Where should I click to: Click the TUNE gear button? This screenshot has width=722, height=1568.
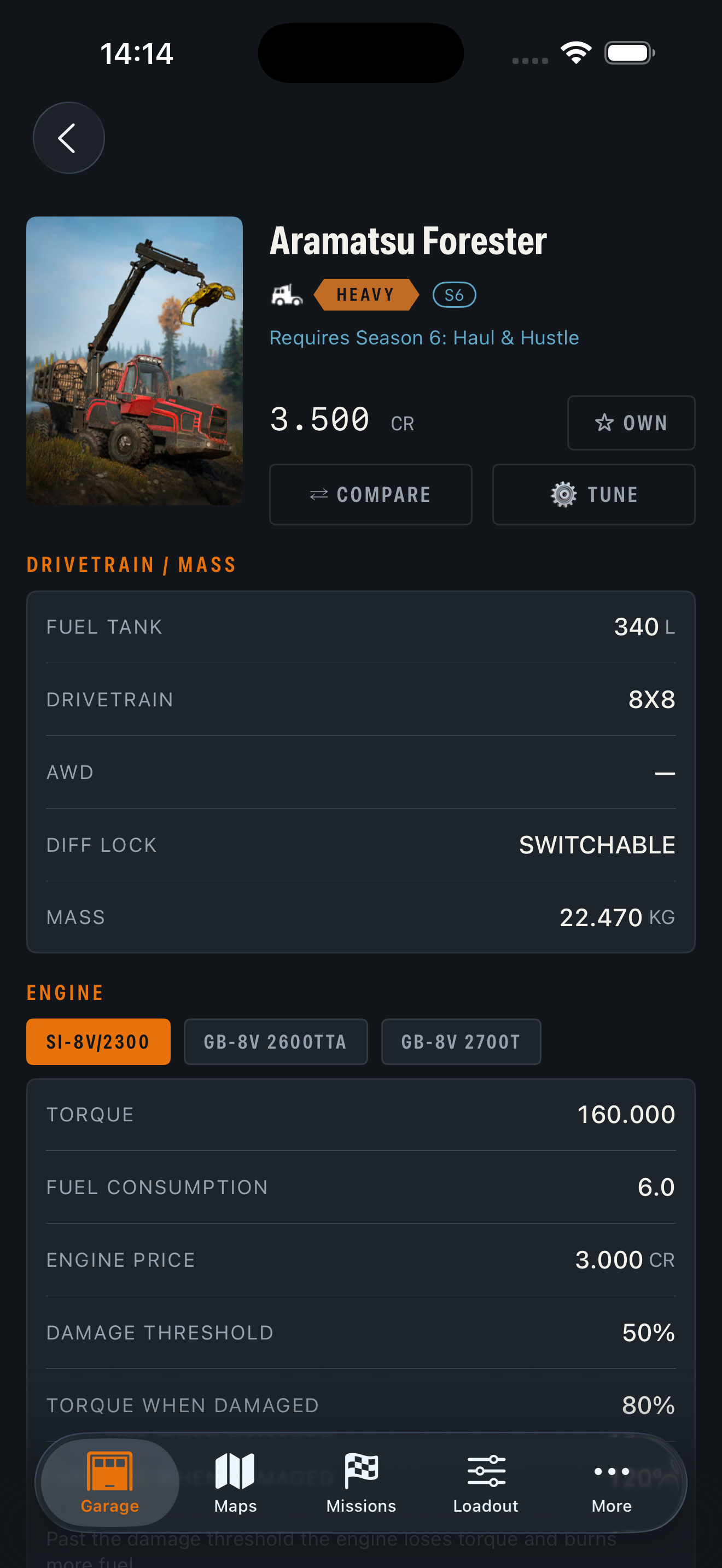pos(593,494)
